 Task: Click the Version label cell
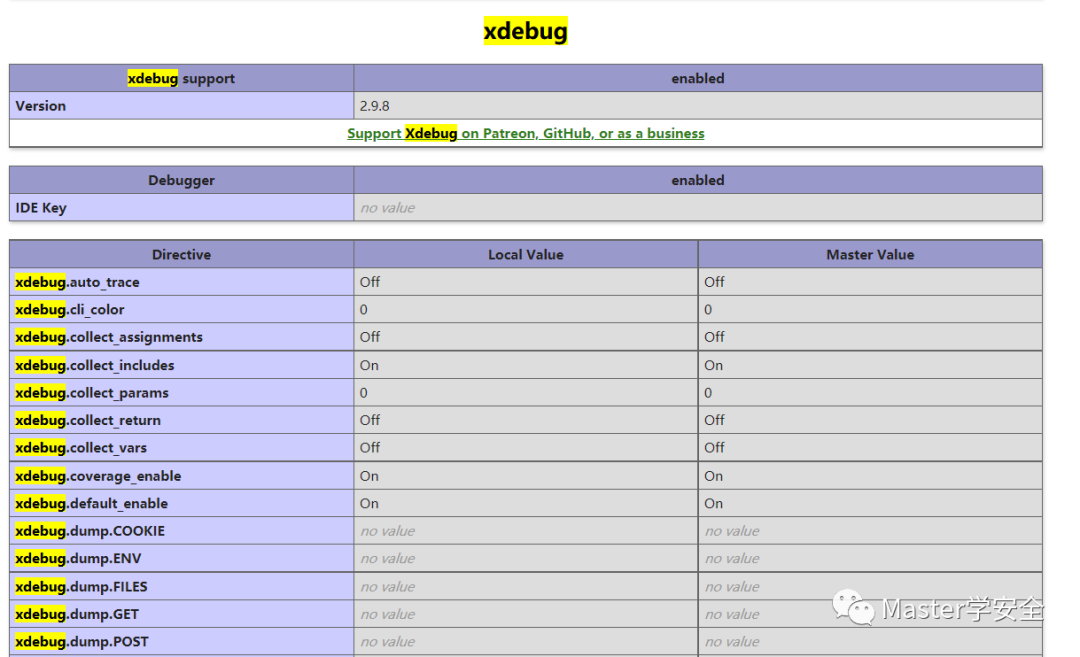click(x=181, y=106)
